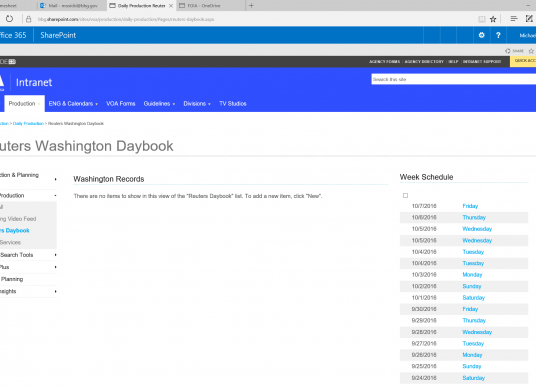Expand the '& Planning' sidebar arrow

click(x=55, y=179)
